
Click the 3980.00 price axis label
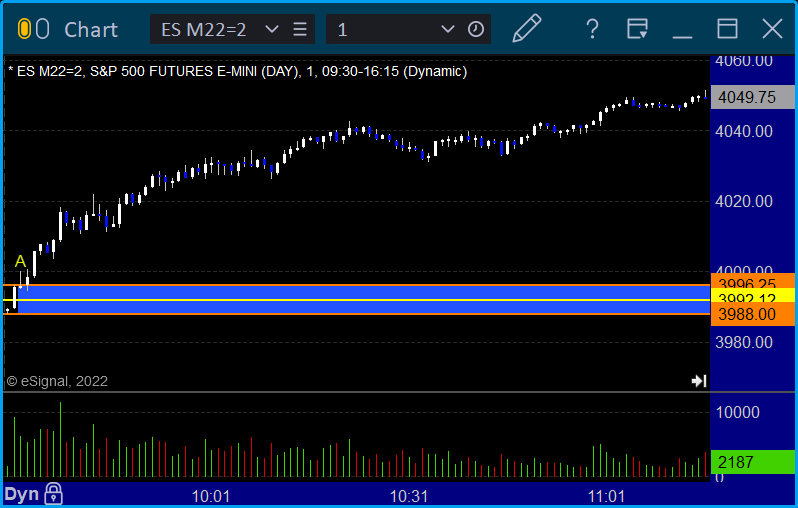click(744, 342)
